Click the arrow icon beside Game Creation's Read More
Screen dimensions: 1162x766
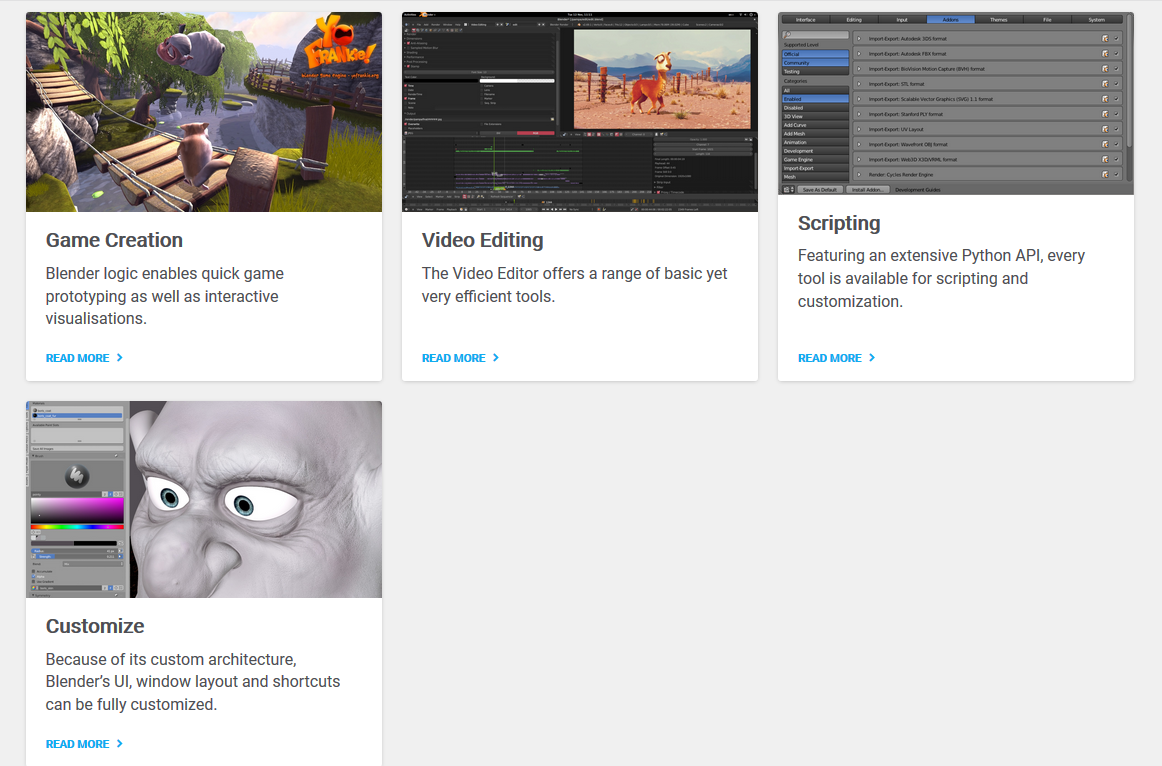click(x=119, y=358)
